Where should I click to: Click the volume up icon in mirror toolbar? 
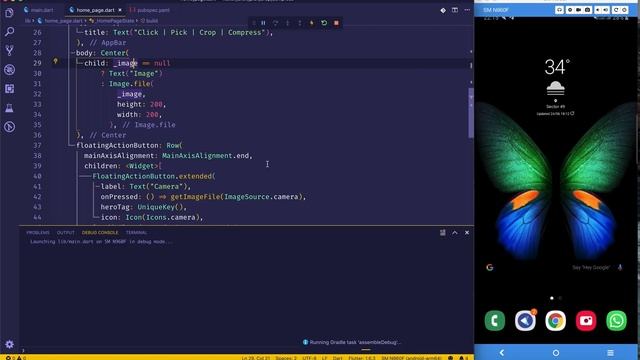coord(606,10)
